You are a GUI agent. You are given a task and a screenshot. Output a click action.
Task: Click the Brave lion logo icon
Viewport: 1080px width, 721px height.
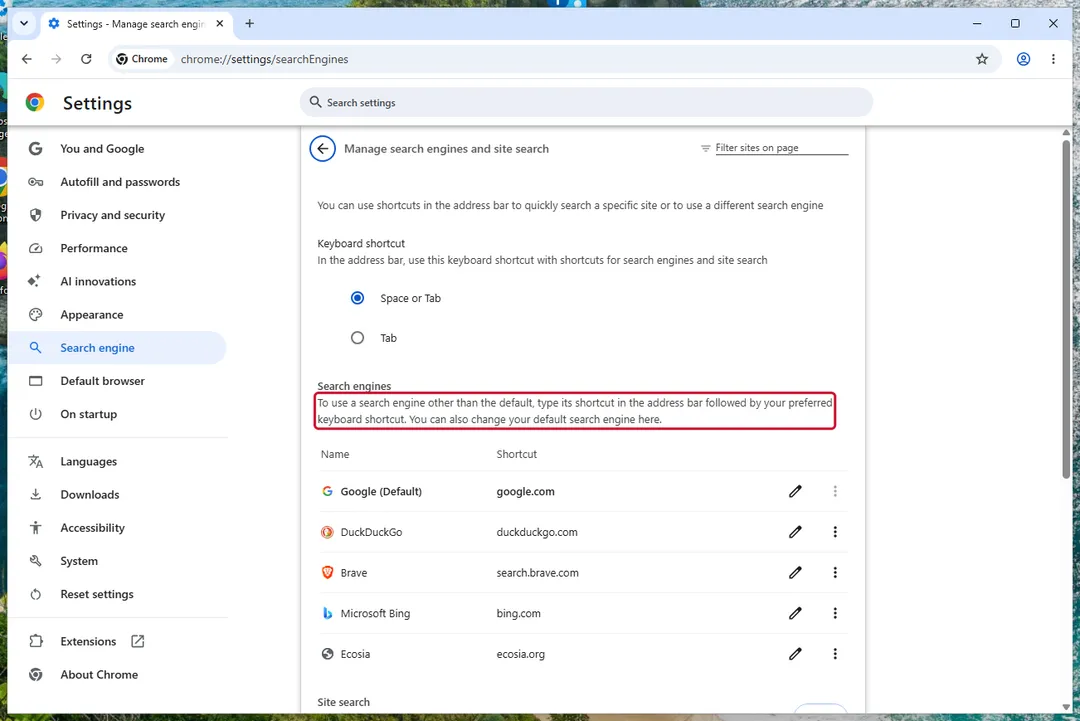(x=327, y=572)
